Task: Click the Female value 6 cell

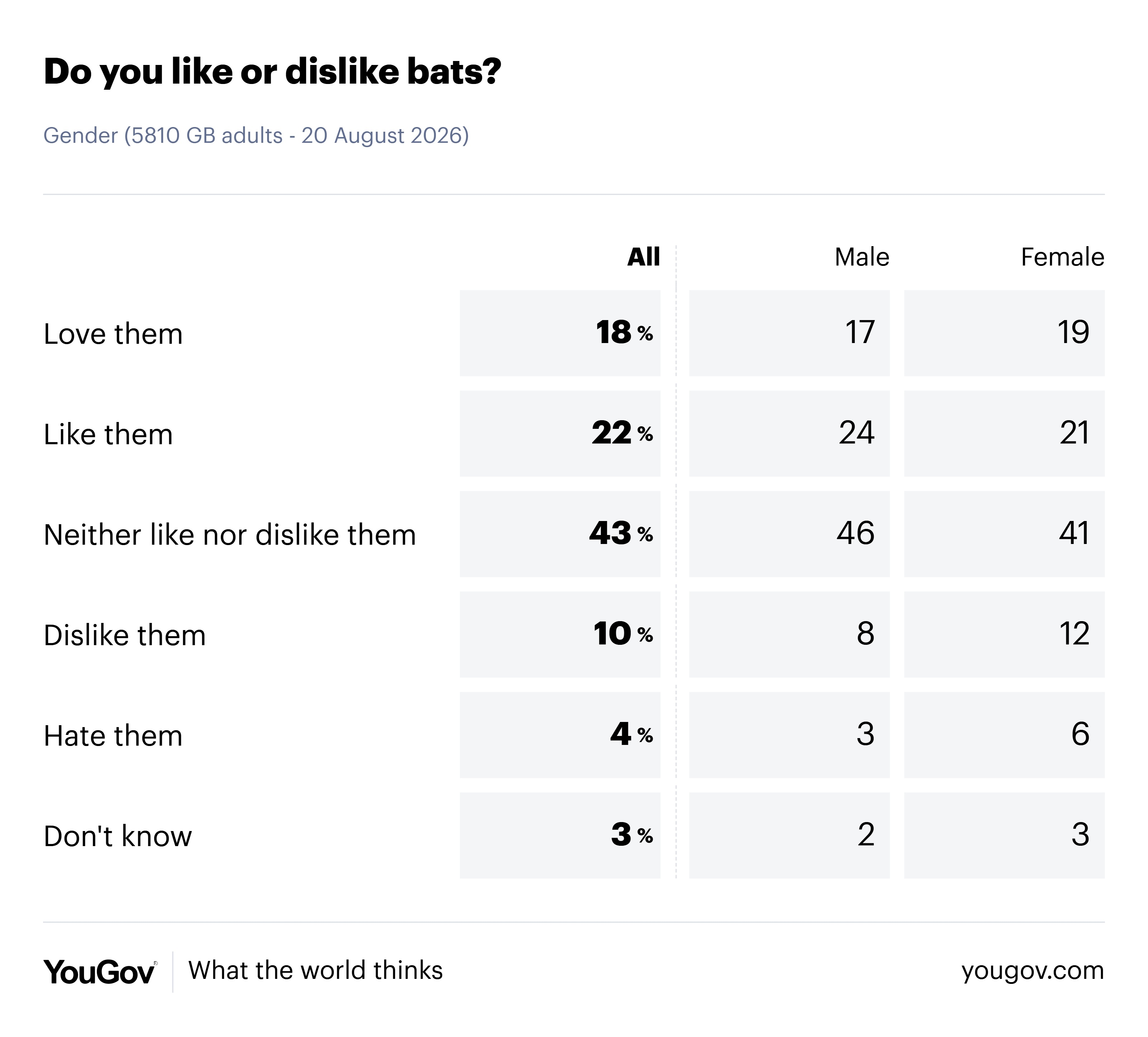Action: (x=1004, y=735)
